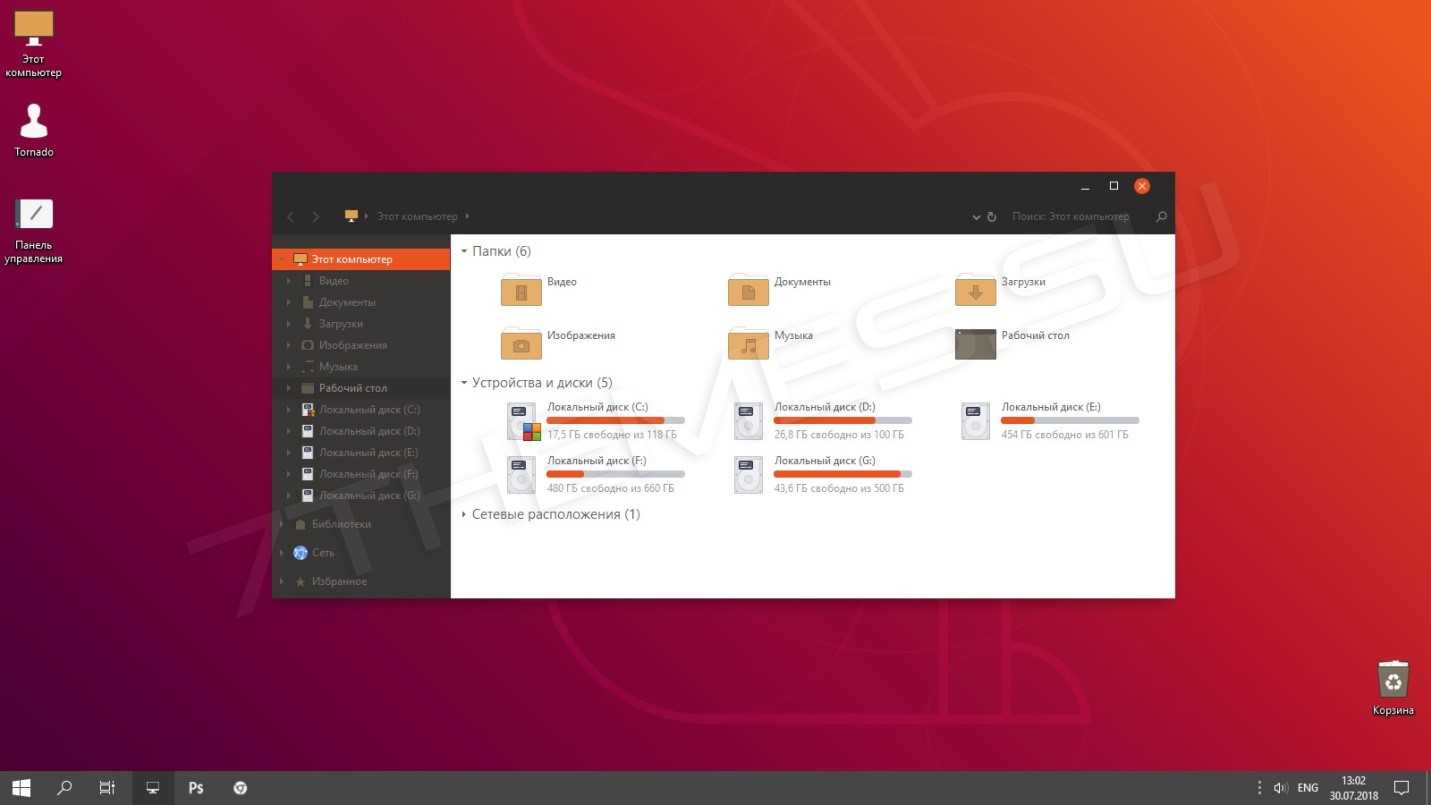Select the Локальный диск (D:) drive icon in main pane

click(x=749, y=422)
